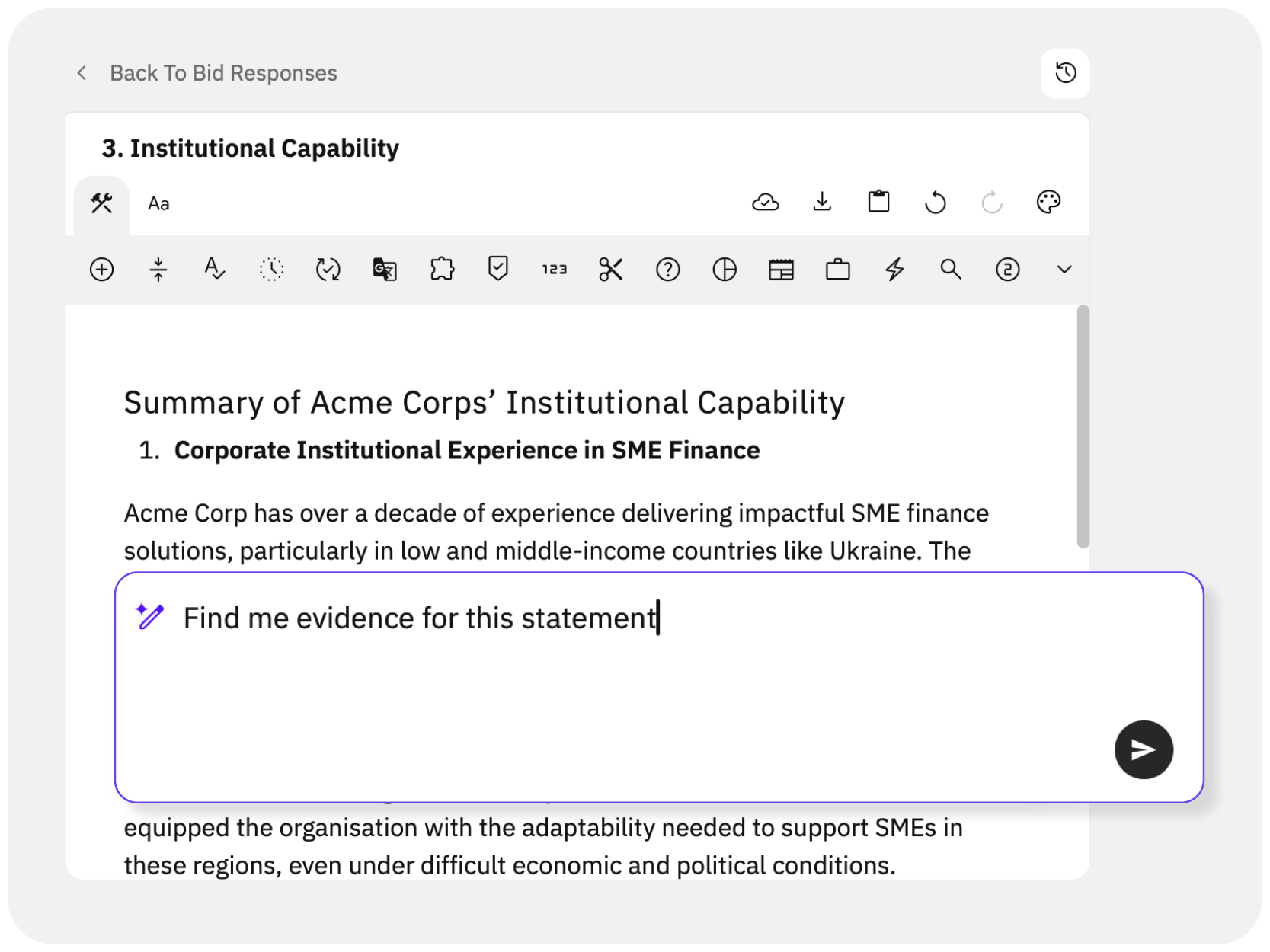The image size is (1270, 952).
Task: Click the scissors cut tool
Action: click(611, 270)
